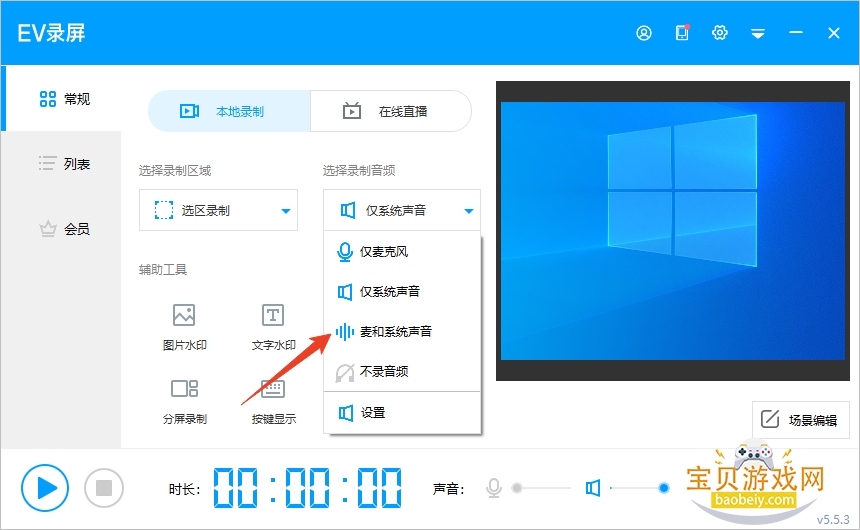Expand the 选区录制 region dropdown
This screenshot has width=860, height=530.
pos(218,211)
